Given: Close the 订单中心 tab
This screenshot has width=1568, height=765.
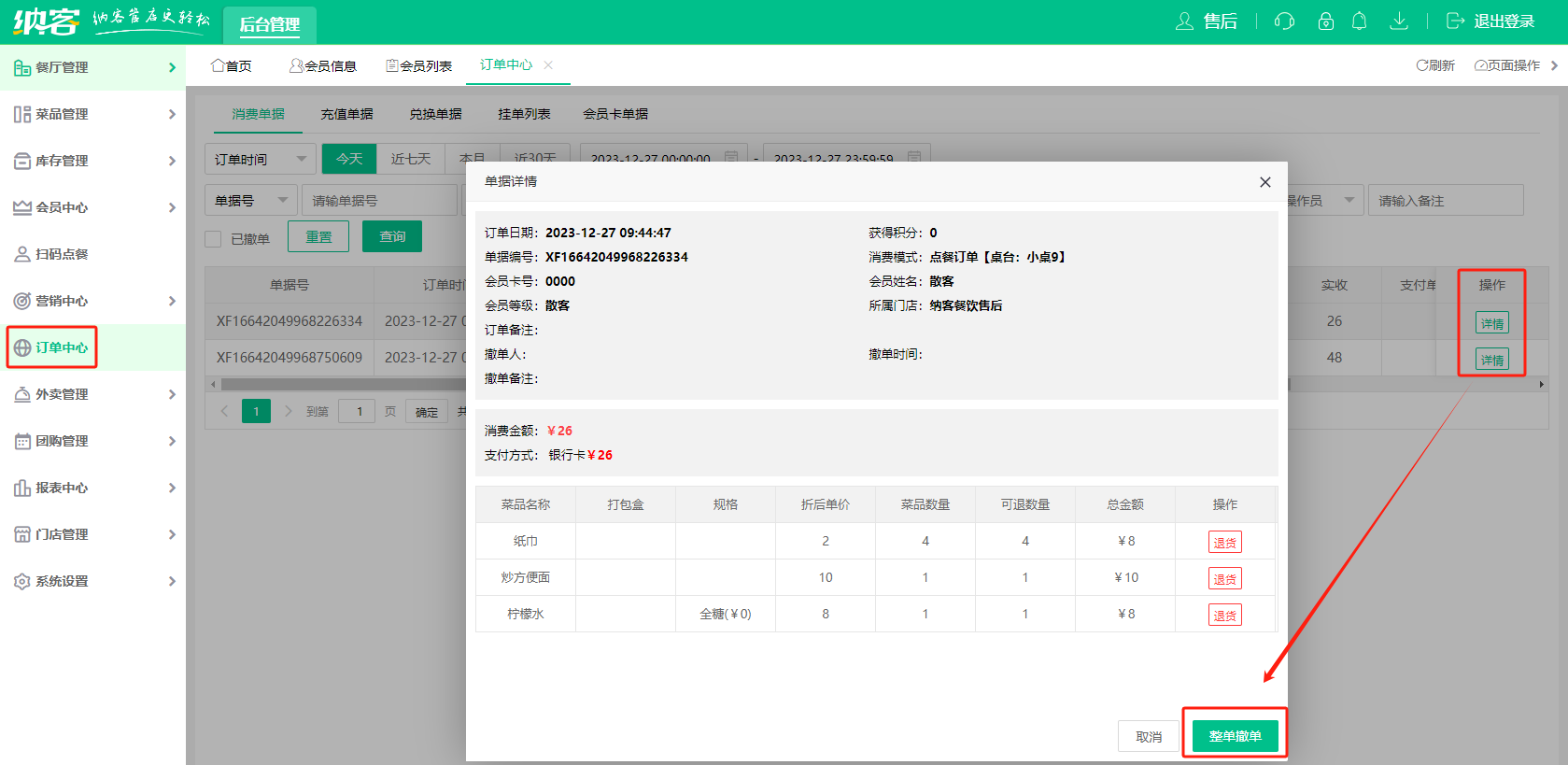Looking at the screenshot, I should coord(548,64).
